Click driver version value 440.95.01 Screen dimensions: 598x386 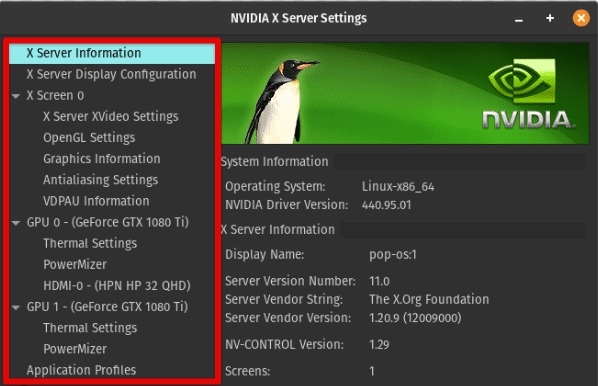click(386, 205)
